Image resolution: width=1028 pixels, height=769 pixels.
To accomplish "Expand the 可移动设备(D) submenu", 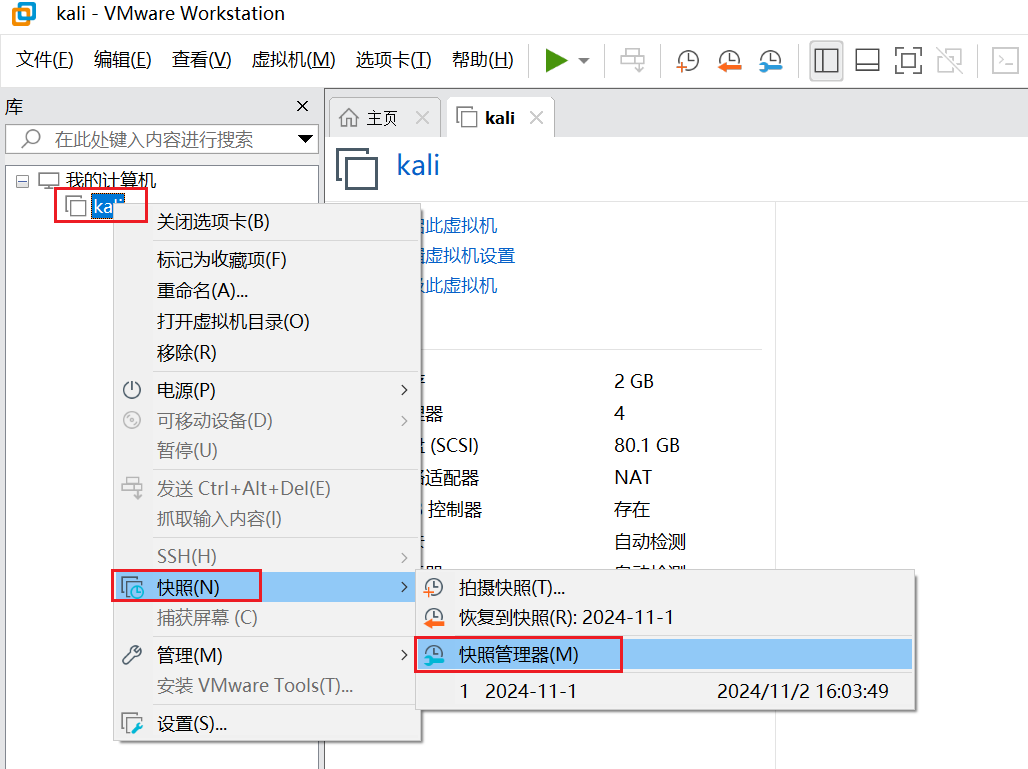I will [x=267, y=420].
